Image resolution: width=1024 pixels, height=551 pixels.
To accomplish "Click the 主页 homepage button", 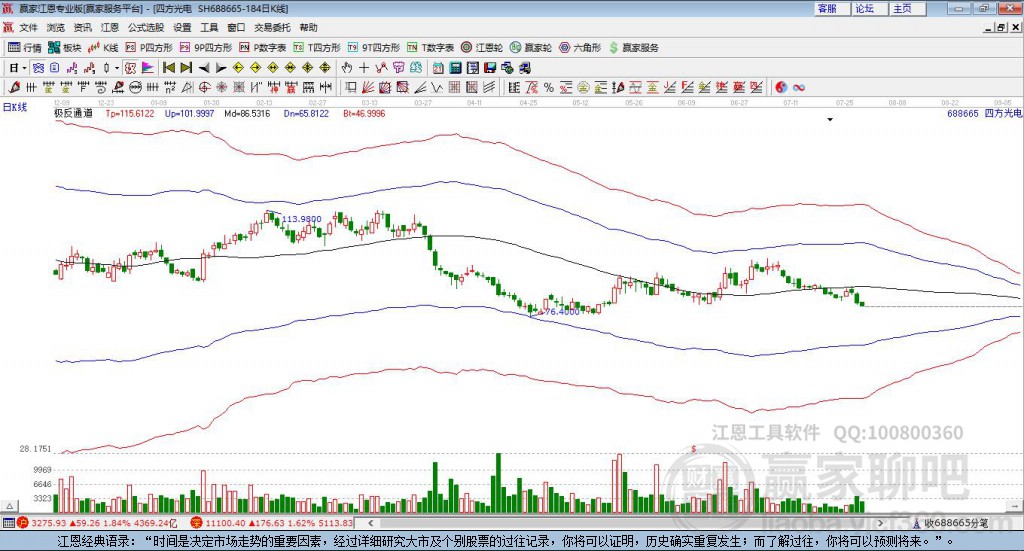I will click(x=908, y=8).
